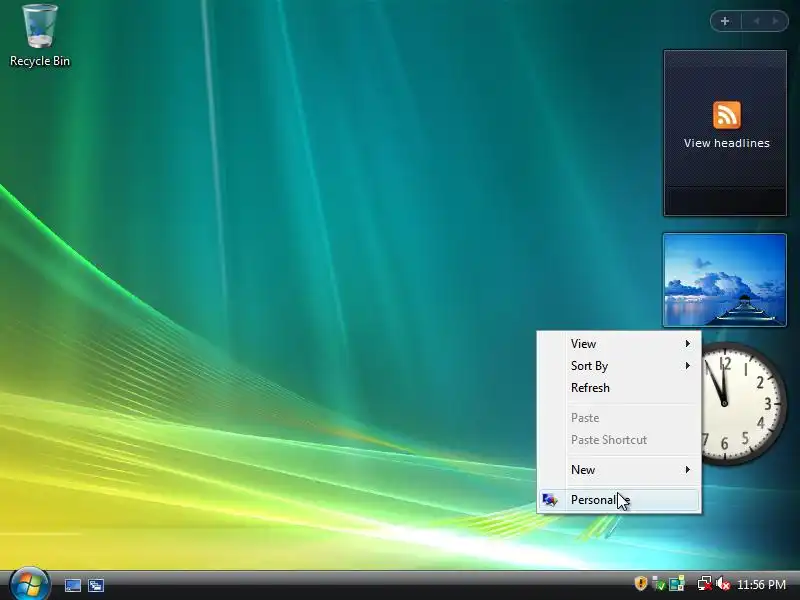
Task: Click the sidebar Add Gadgets plus button
Action: coord(725,21)
